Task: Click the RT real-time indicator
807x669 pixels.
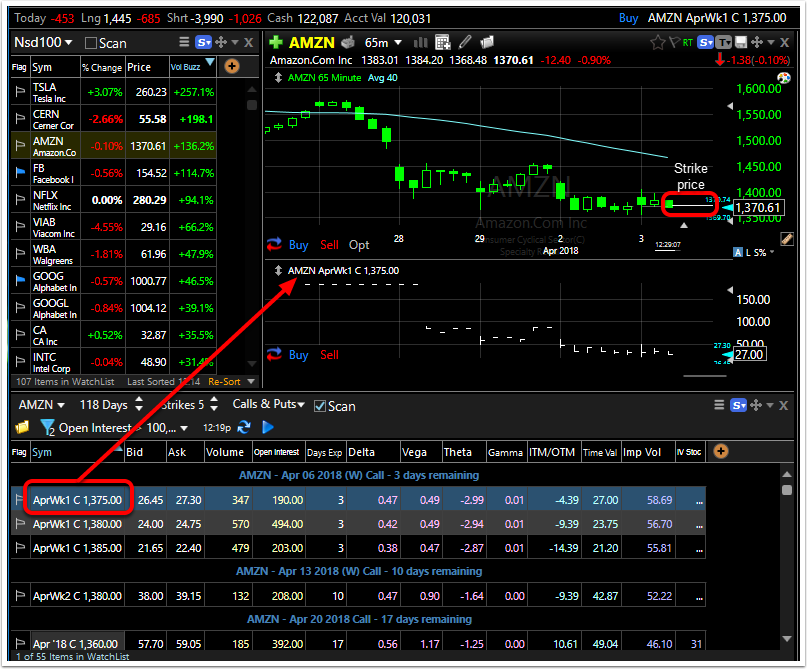Action: 688,43
